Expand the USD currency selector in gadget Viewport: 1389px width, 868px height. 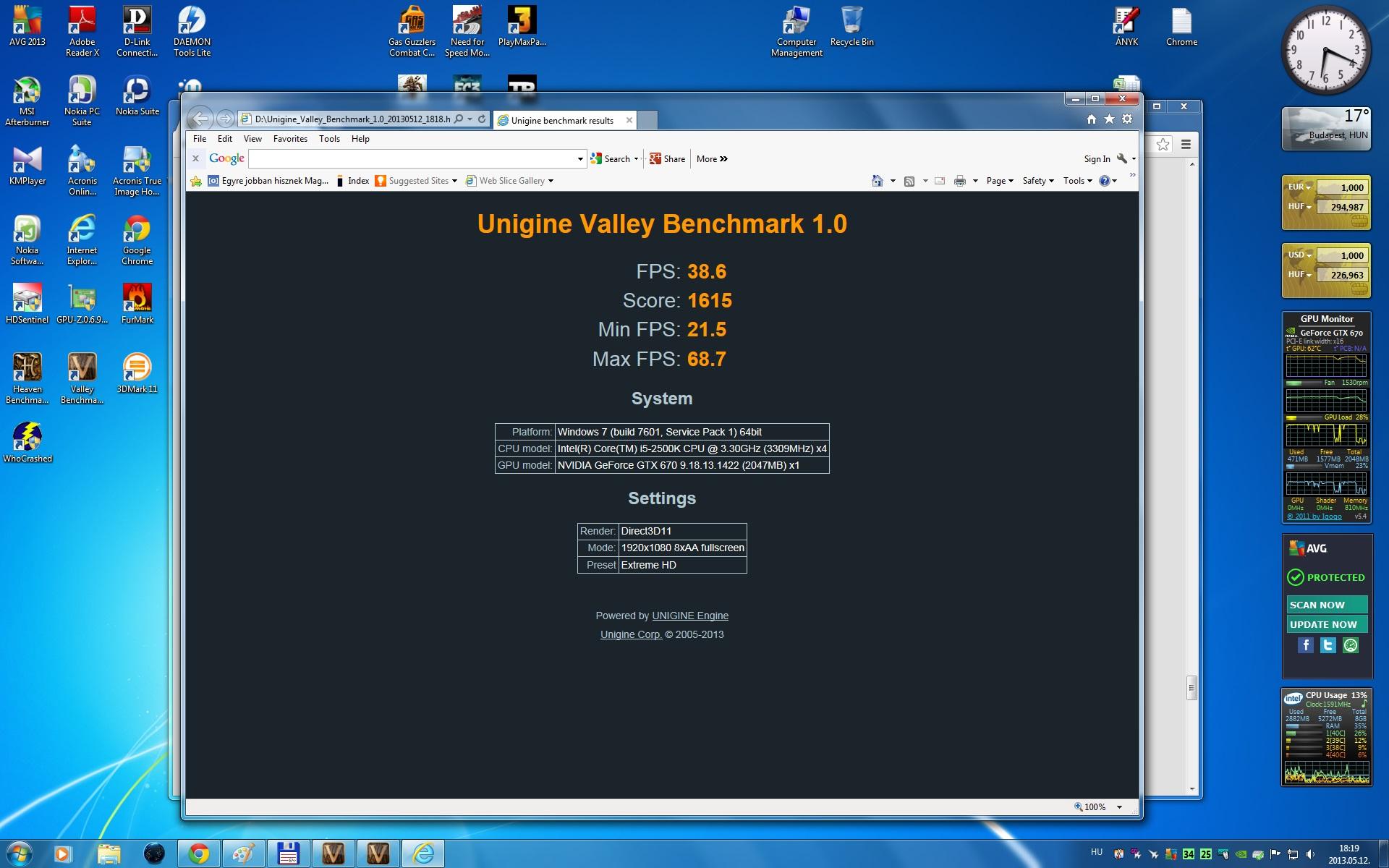(x=1299, y=255)
